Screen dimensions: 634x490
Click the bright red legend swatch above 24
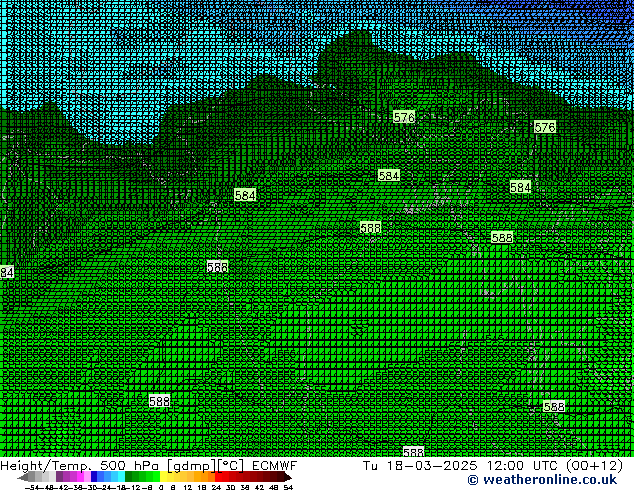[218, 476]
